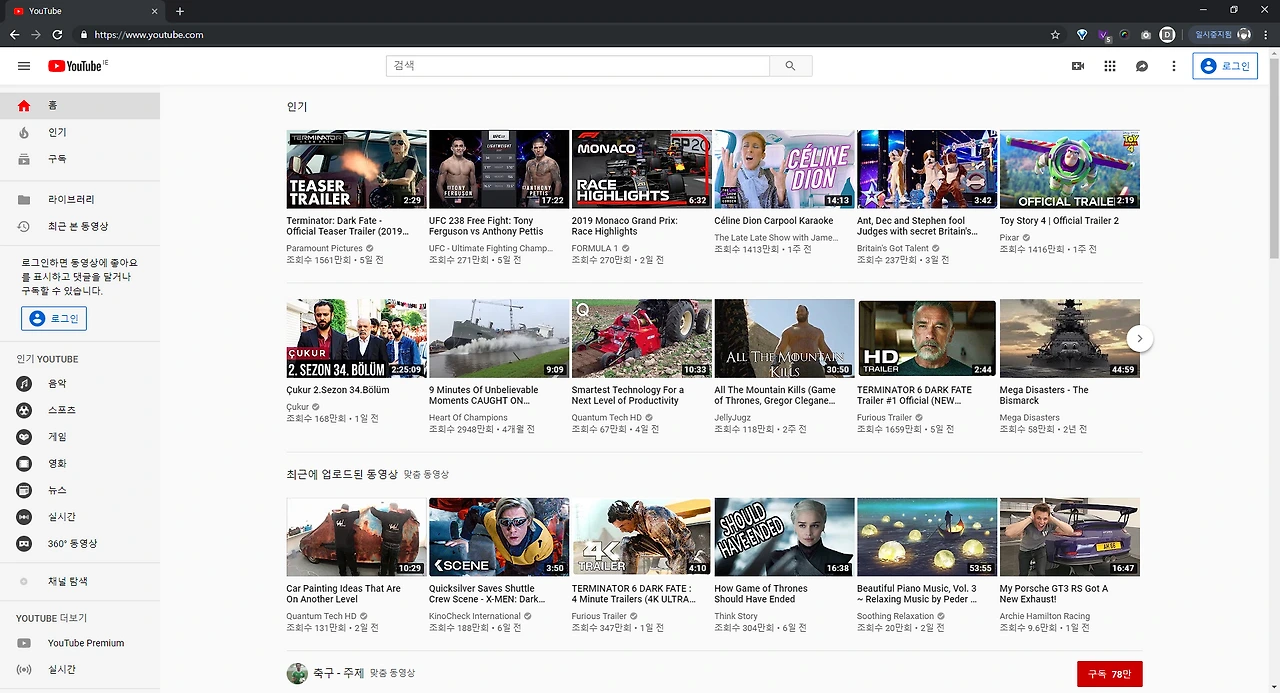Image resolution: width=1280 pixels, height=693 pixels.
Task: Open the live channel icon under 인기 YOUTUBE
Action: [x=24, y=517]
